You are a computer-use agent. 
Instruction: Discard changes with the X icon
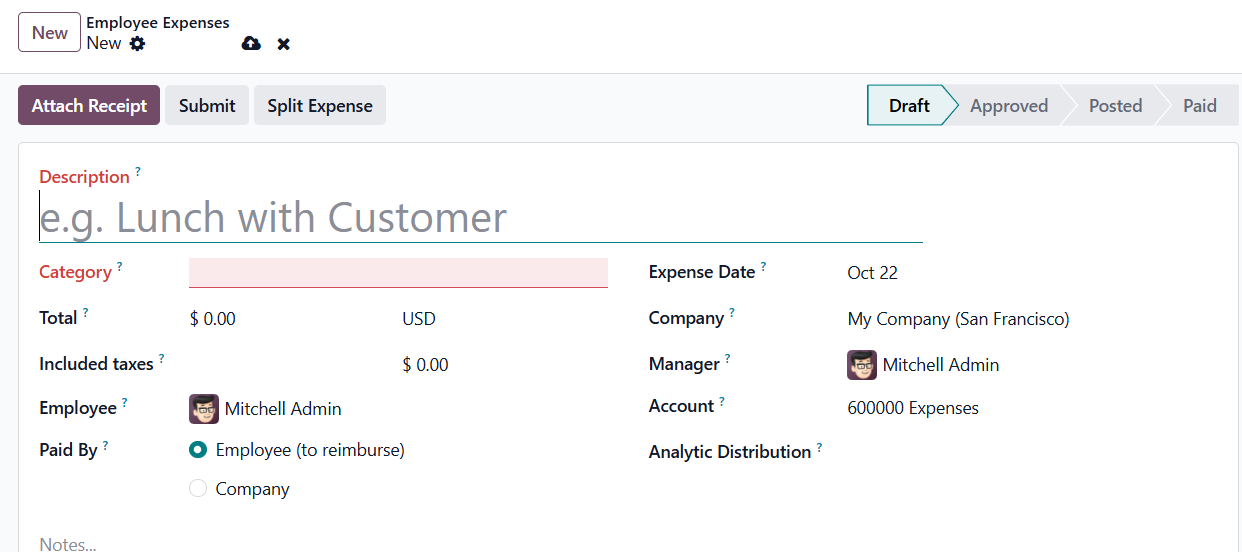tap(284, 44)
